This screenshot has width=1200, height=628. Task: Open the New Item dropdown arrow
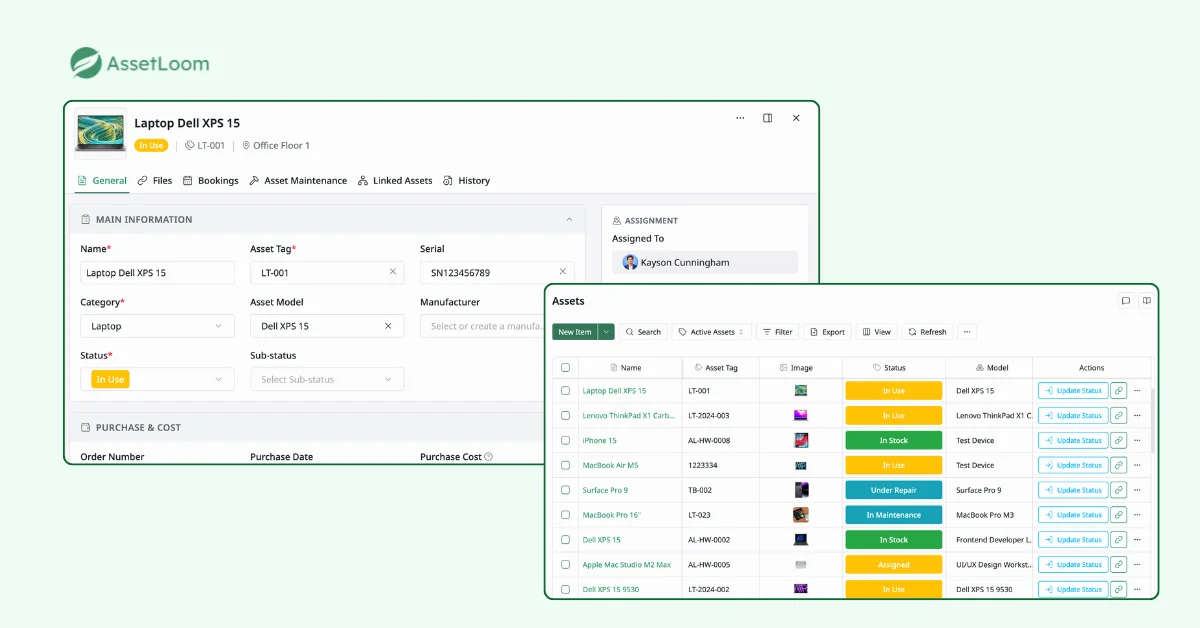point(606,332)
